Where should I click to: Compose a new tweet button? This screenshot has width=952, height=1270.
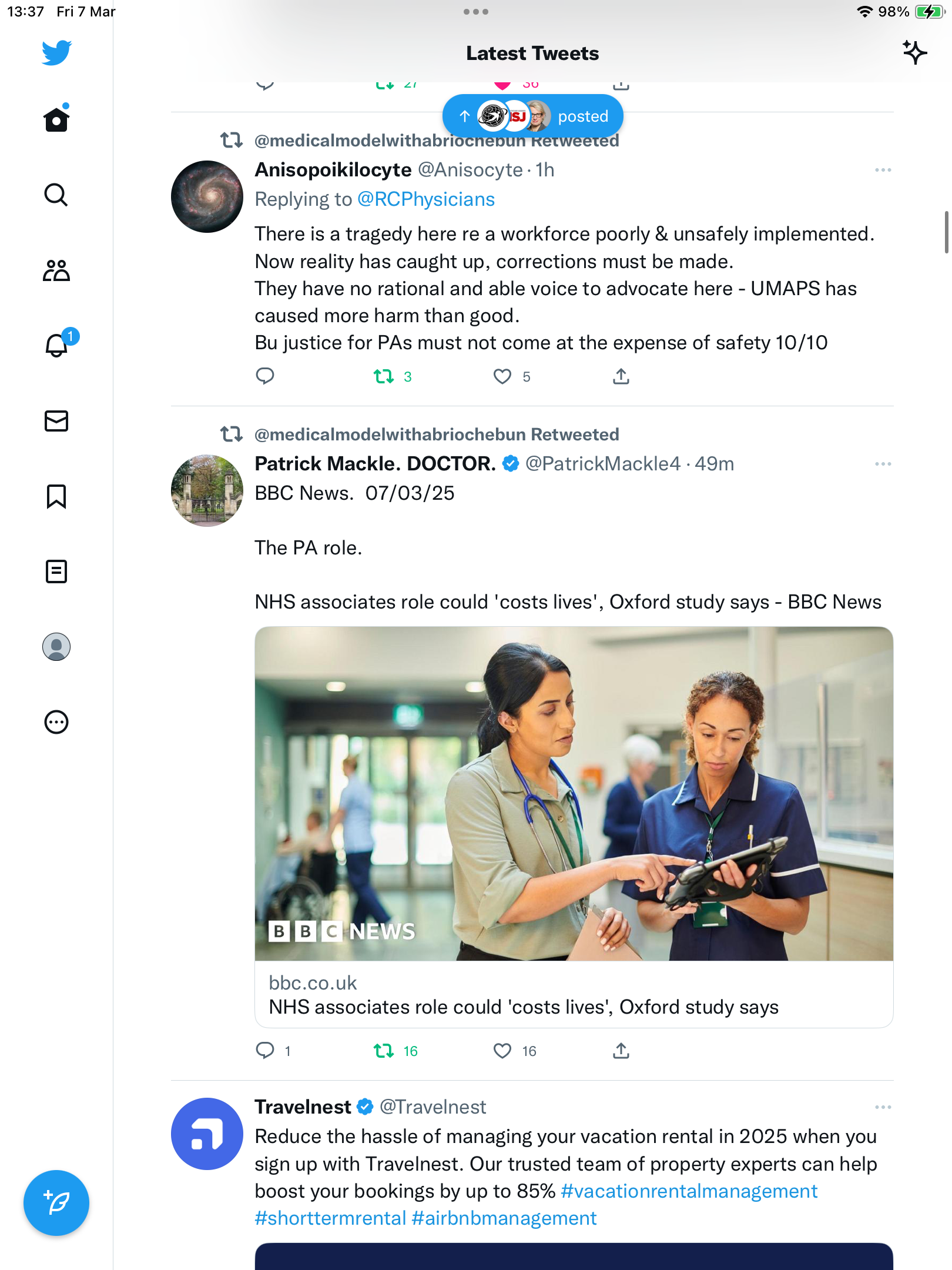56,1203
